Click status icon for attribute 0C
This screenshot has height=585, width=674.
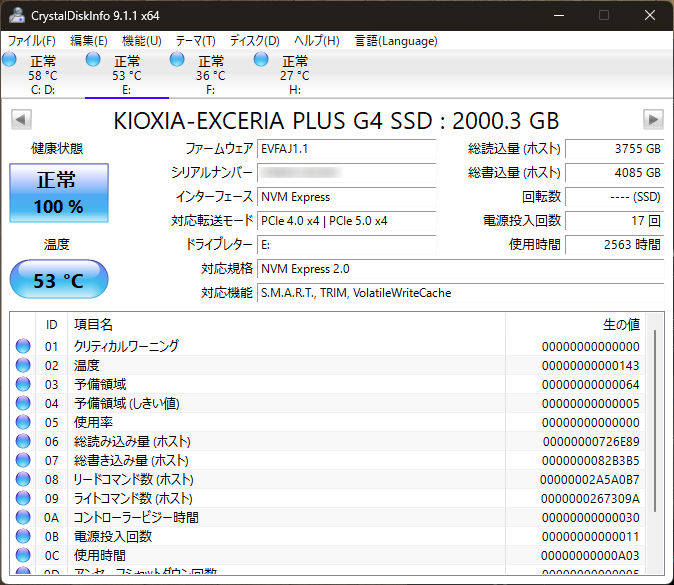click(x=23, y=555)
